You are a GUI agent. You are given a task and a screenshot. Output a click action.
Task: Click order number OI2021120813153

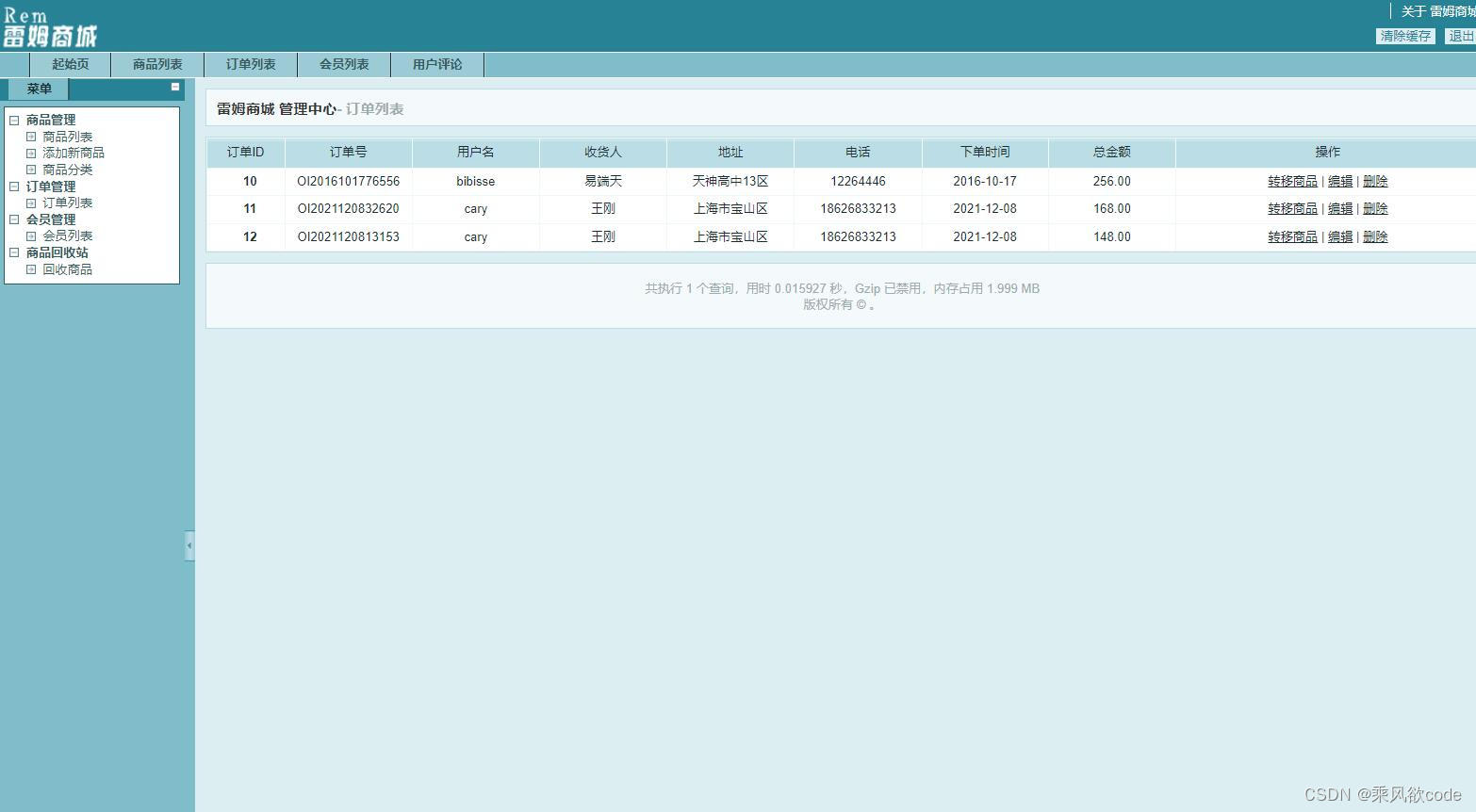(349, 236)
